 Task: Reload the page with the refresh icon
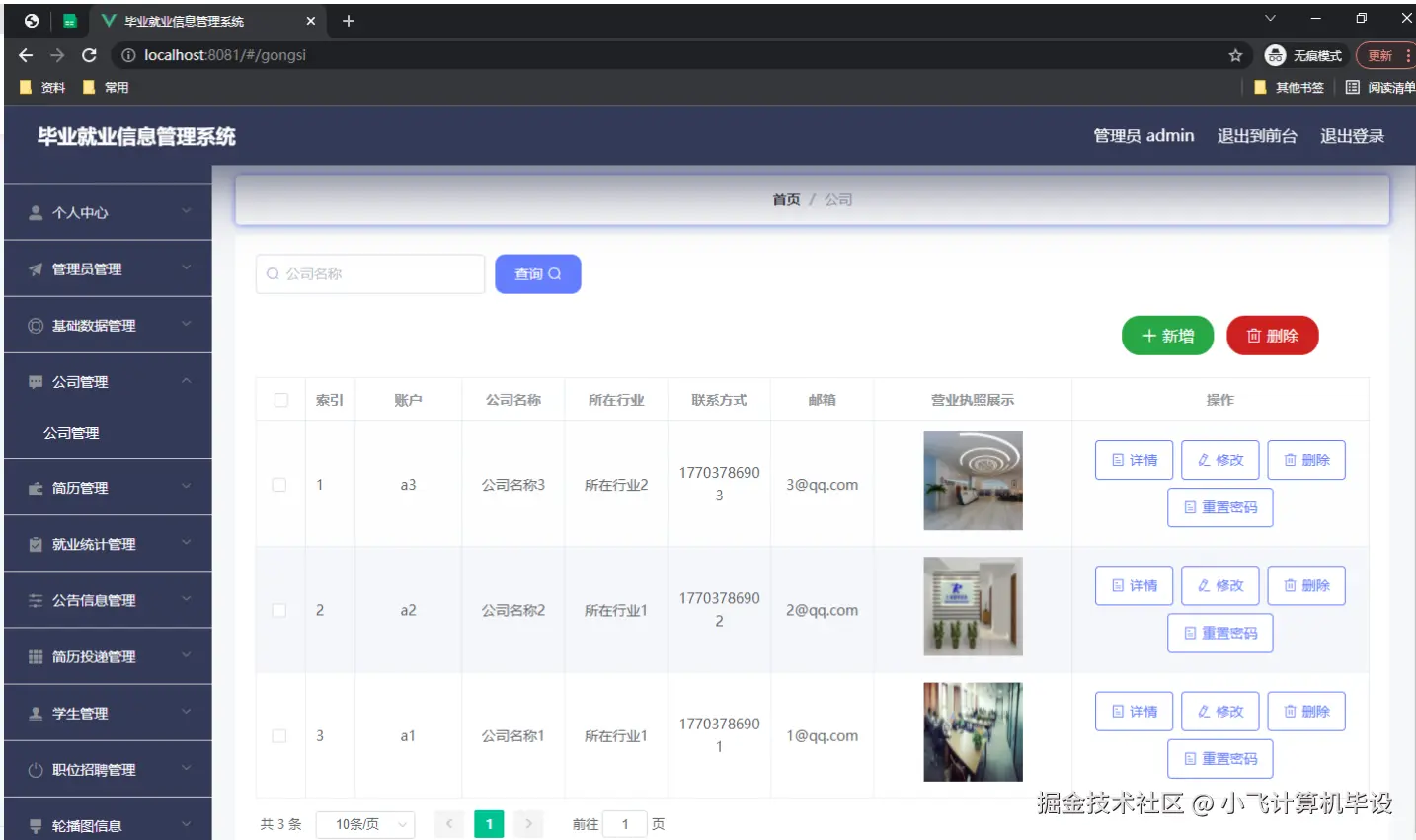[89, 55]
